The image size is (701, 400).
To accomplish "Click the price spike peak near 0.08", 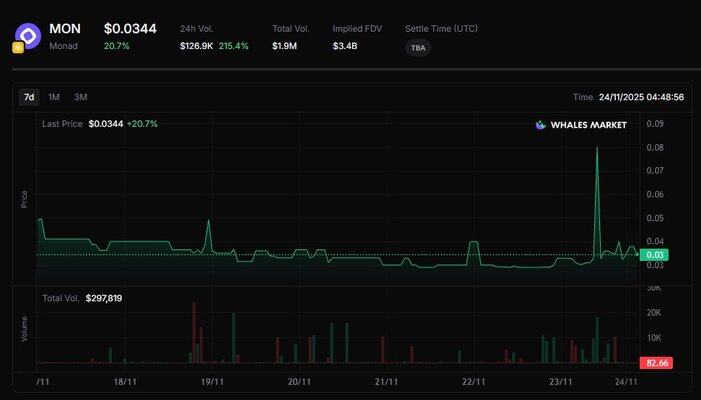I will click(x=597, y=148).
